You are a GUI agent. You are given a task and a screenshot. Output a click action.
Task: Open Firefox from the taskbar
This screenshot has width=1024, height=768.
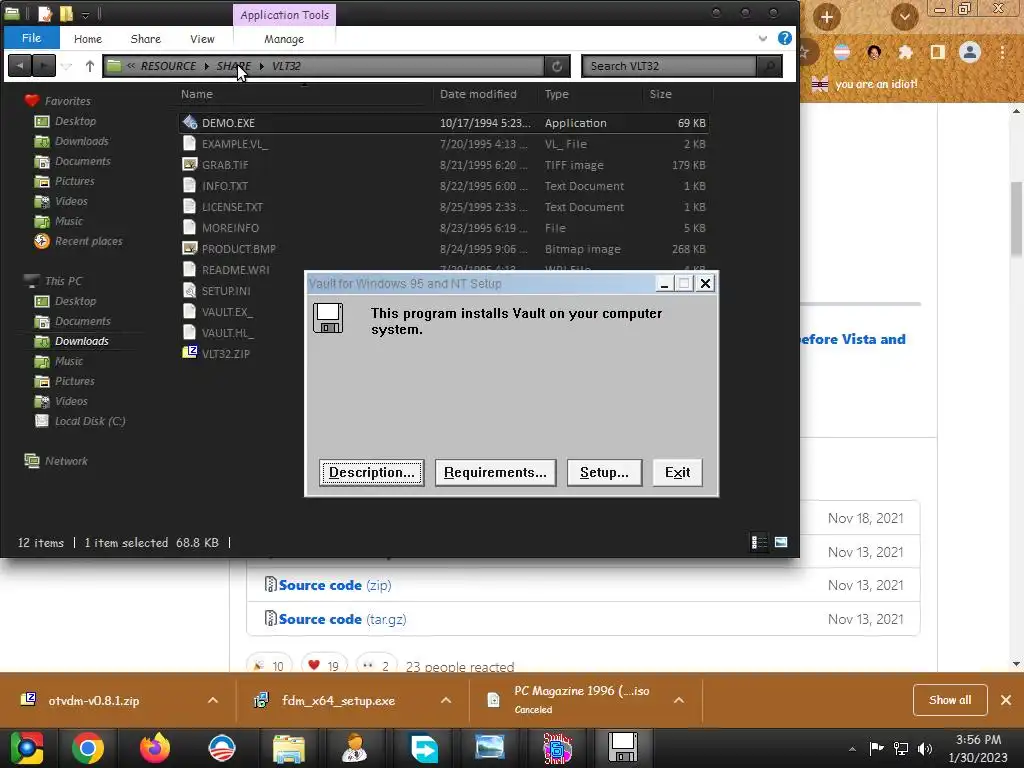[x=155, y=748]
